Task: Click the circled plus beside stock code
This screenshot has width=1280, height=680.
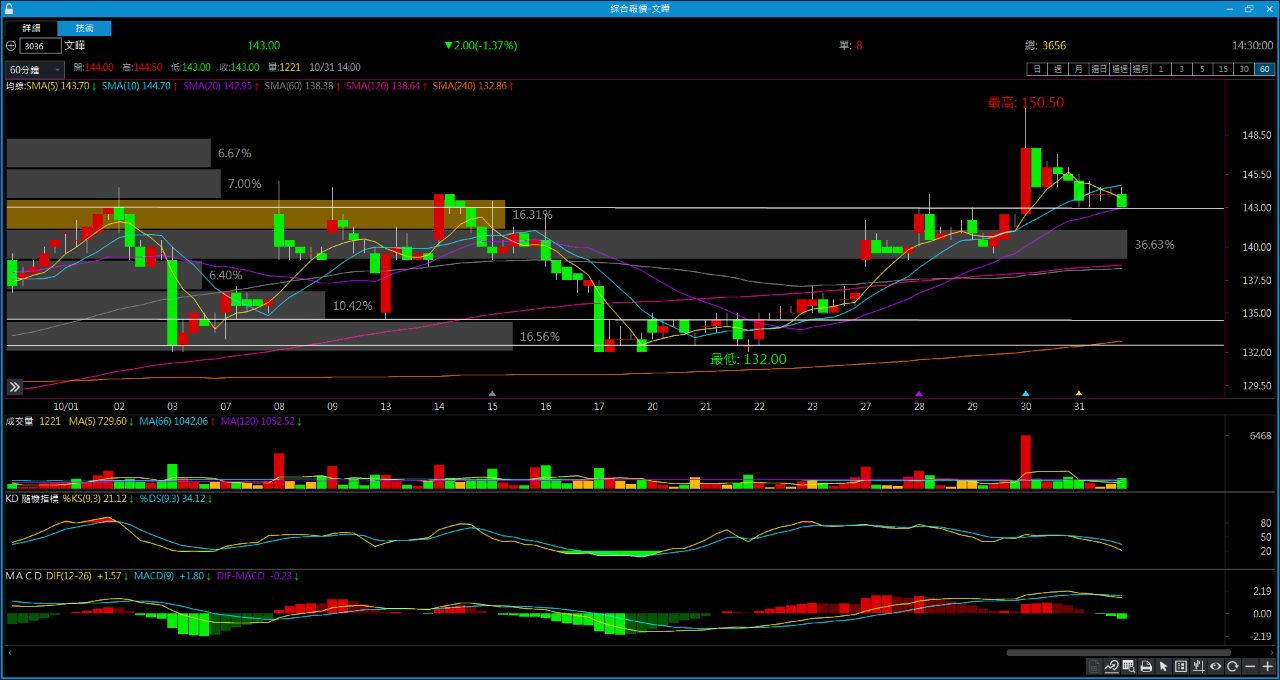Action: (11, 46)
